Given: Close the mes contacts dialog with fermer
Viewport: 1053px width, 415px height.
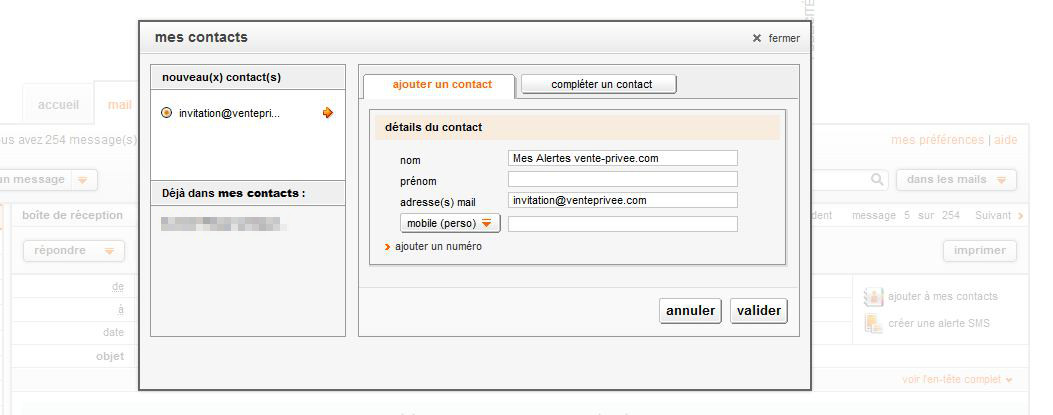Looking at the screenshot, I should 776,38.
